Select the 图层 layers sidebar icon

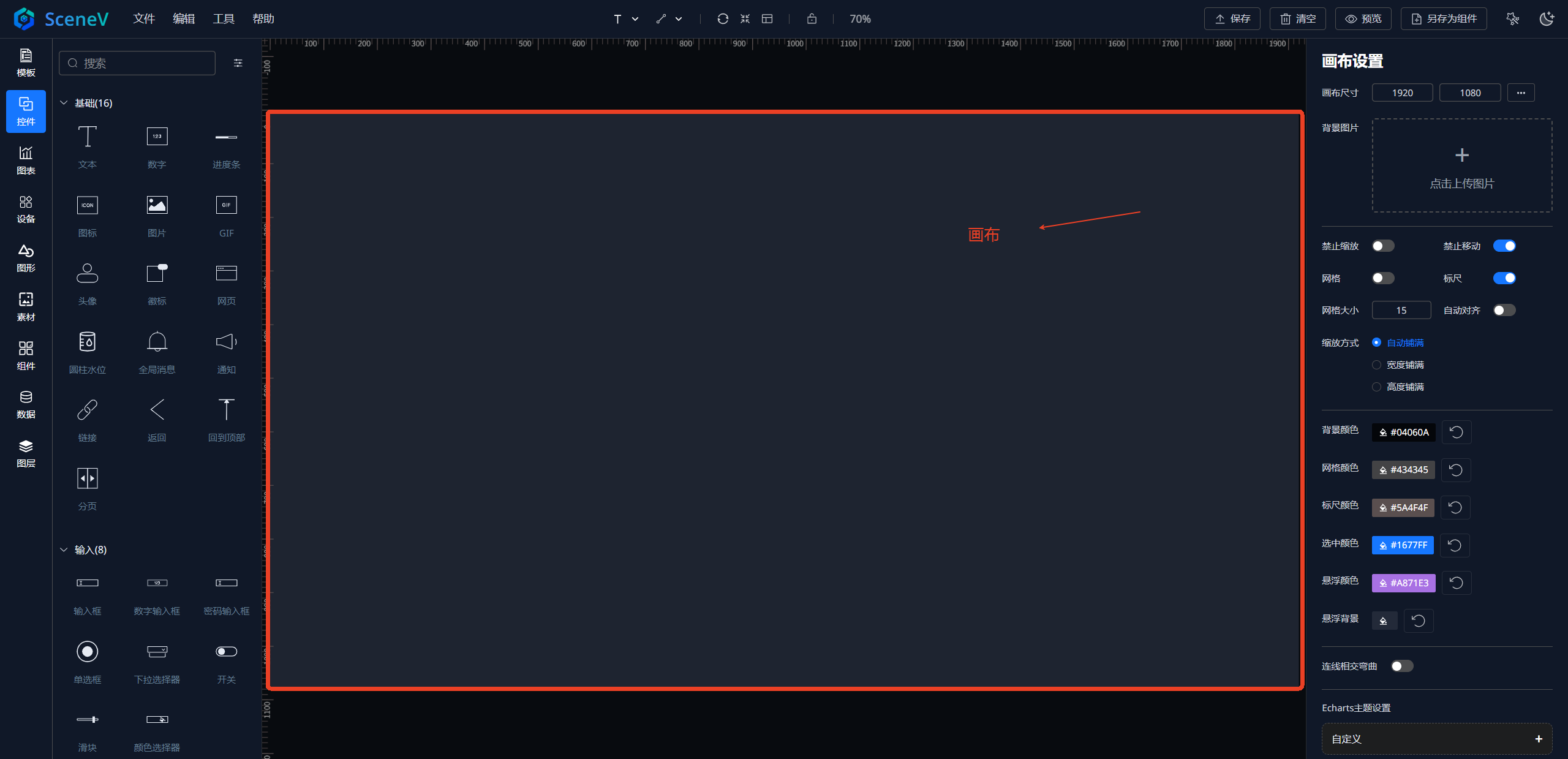click(x=26, y=453)
